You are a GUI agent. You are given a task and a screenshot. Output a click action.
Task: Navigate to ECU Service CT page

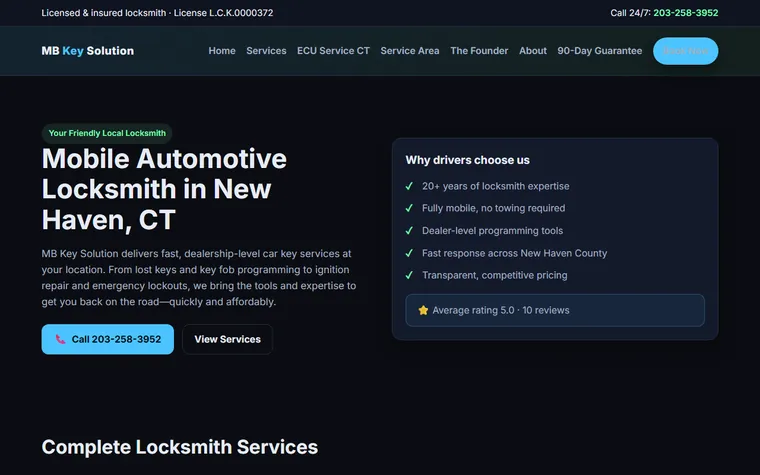pyautogui.click(x=333, y=51)
